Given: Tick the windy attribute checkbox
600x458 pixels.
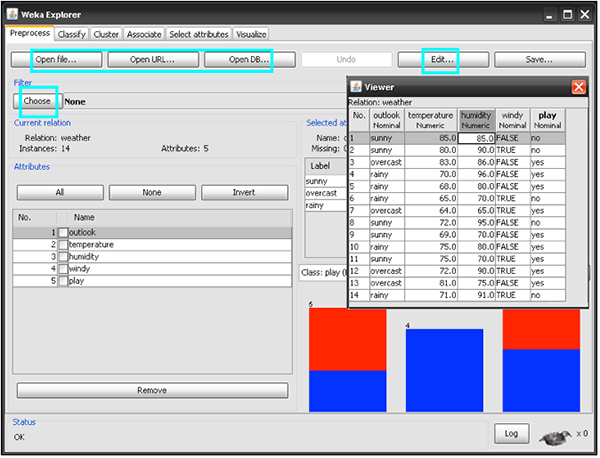Looking at the screenshot, I should point(63,269).
